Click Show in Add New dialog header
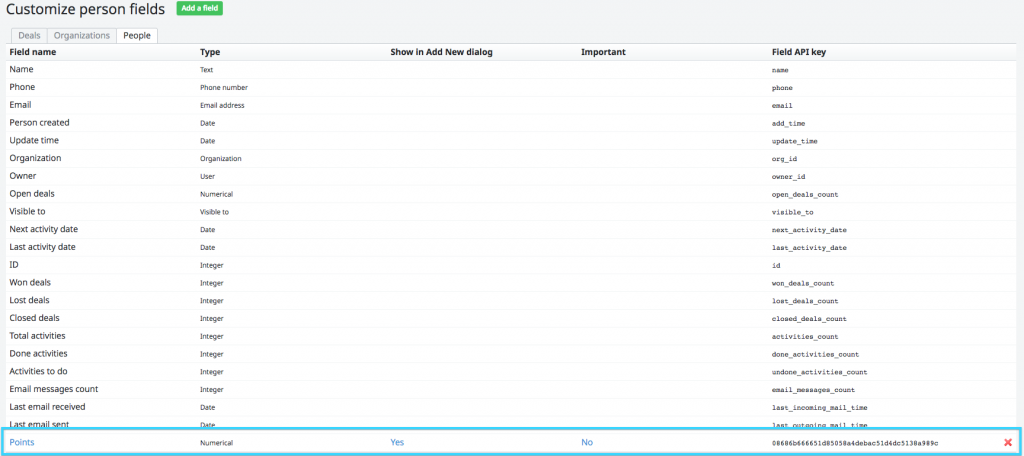This screenshot has width=1024, height=456. click(x=441, y=51)
